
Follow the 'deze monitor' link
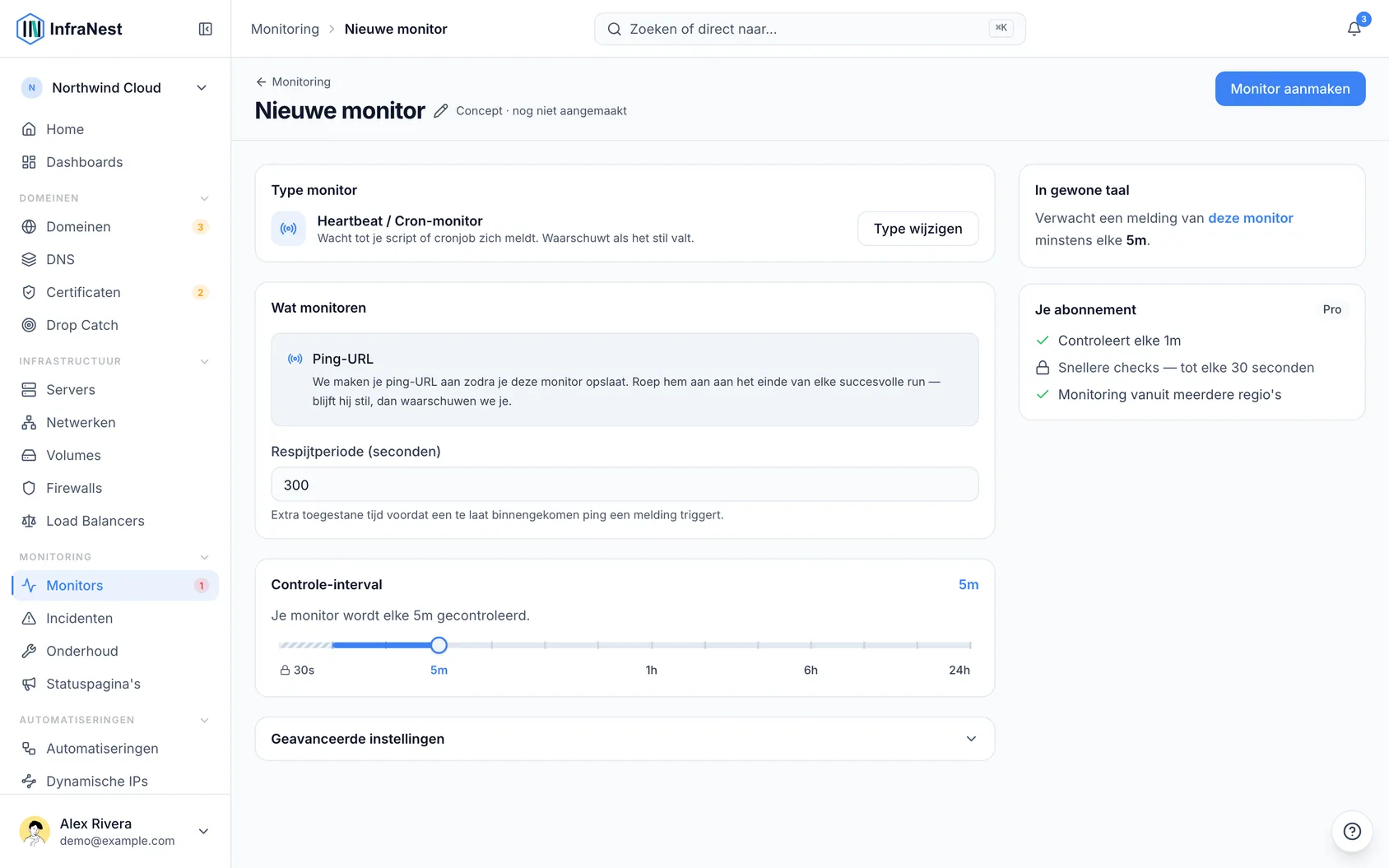(x=1250, y=218)
